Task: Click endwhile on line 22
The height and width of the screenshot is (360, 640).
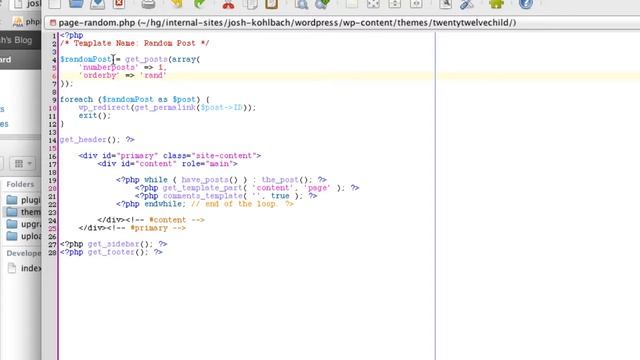Action: click(x=164, y=204)
